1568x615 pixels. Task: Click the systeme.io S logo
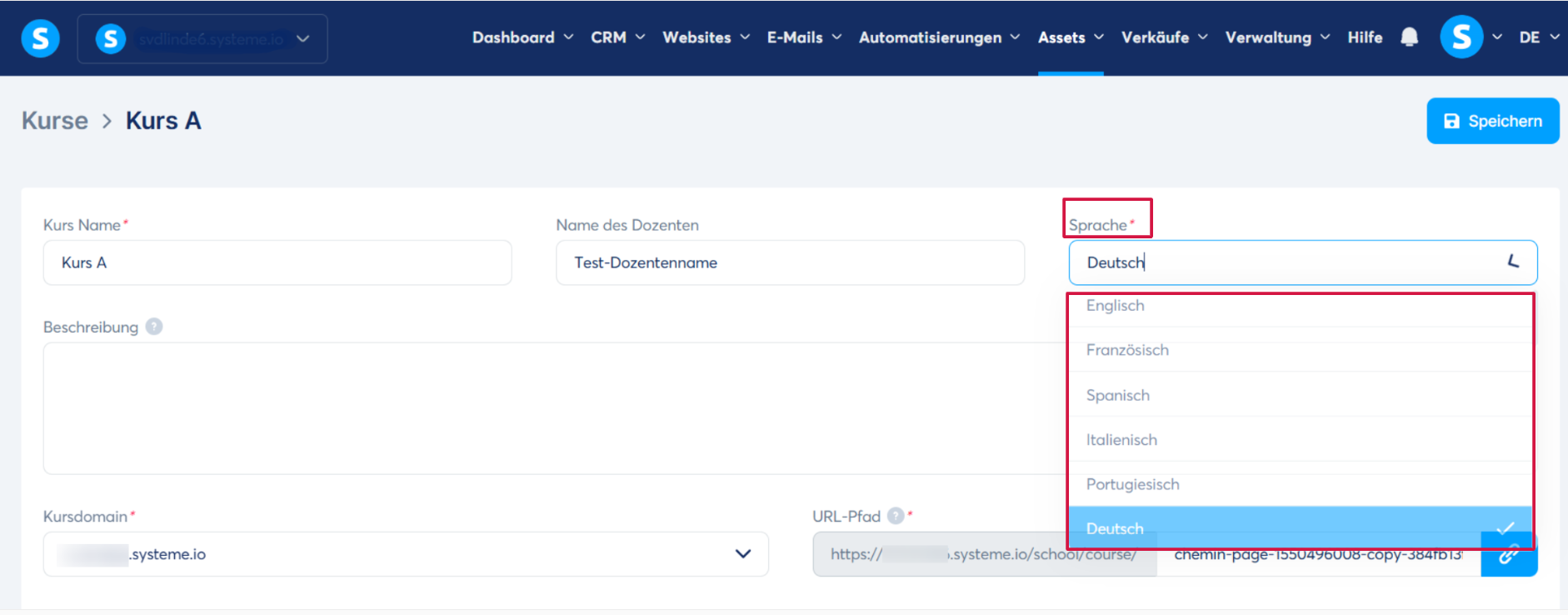(40, 38)
